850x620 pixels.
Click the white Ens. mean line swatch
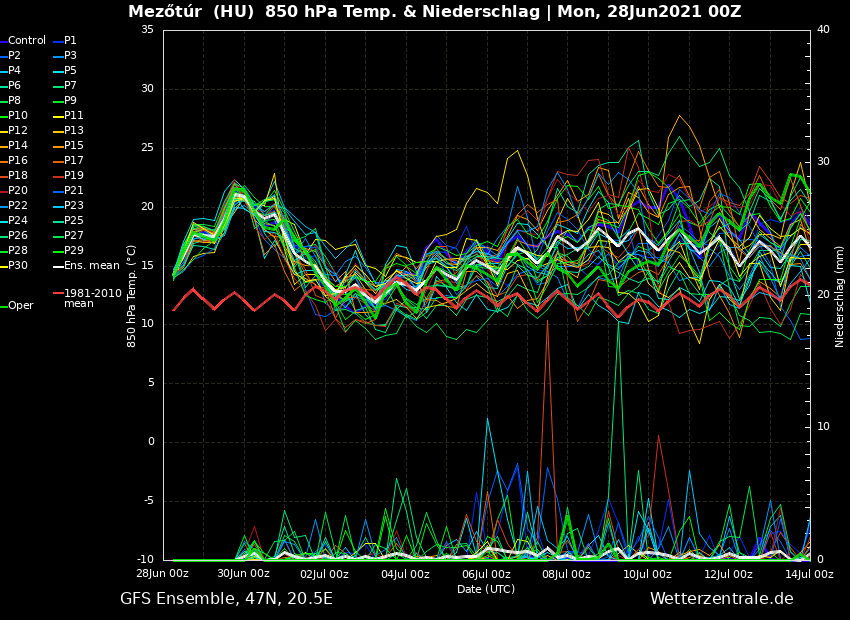(x=58, y=266)
